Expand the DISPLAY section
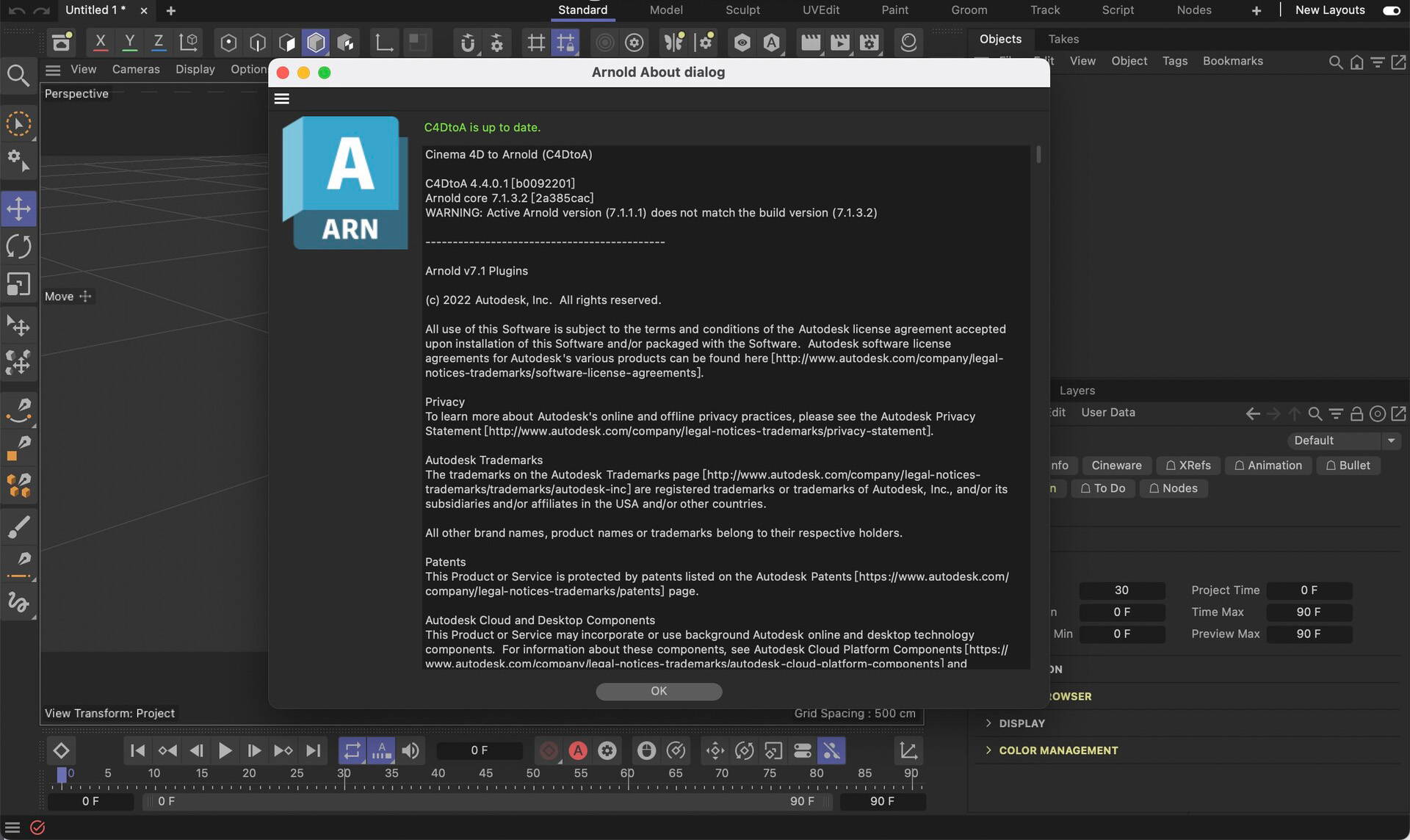This screenshot has height=840, width=1410. (1021, 723)
